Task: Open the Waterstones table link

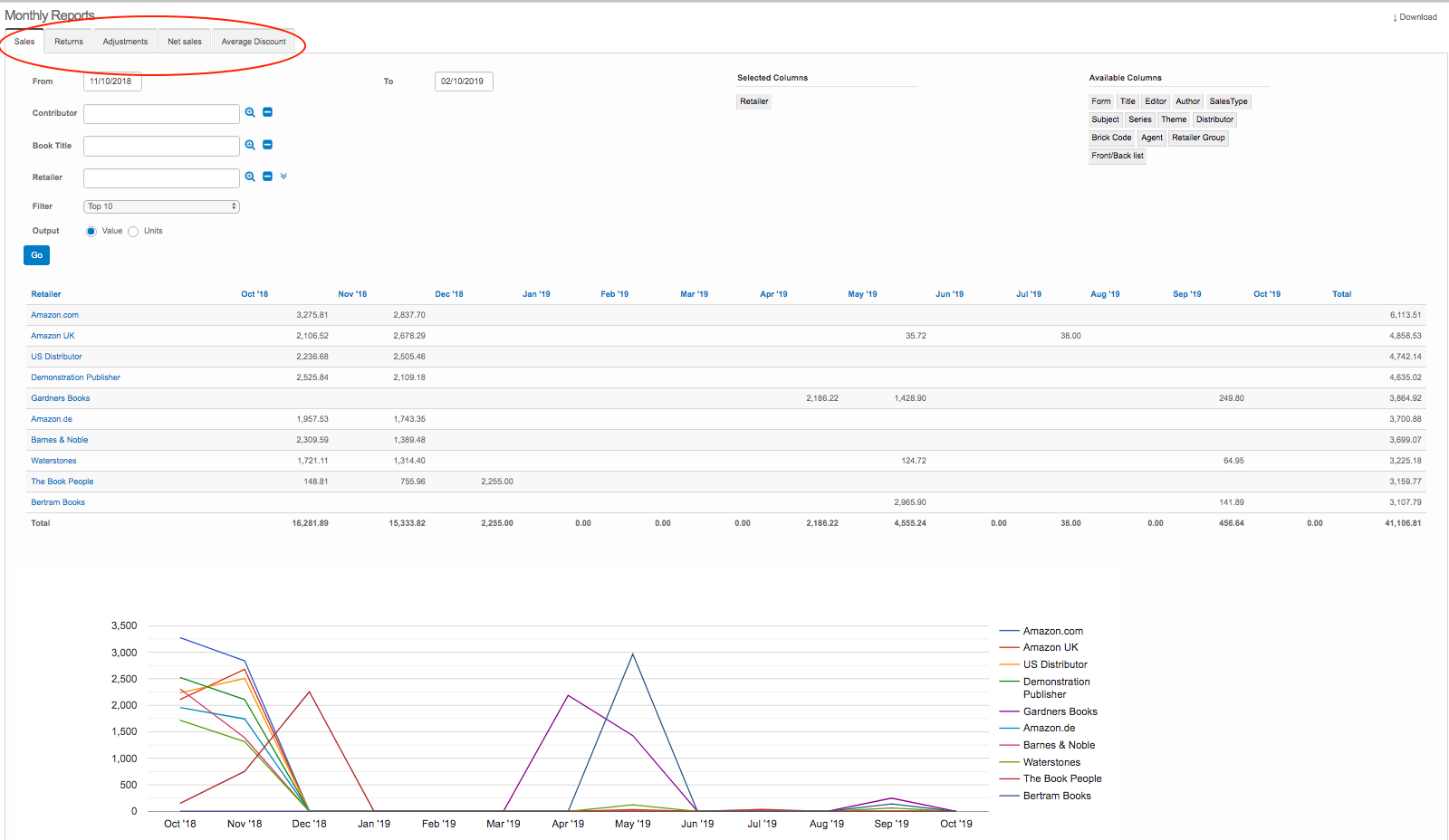Action: tap(53, 461)
